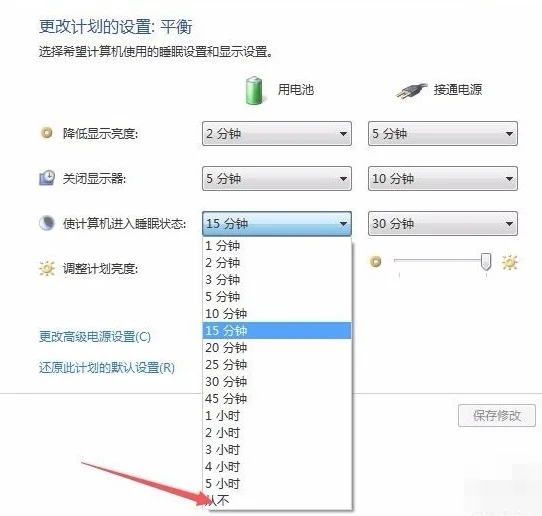Click the green battery icon

coord(254,91)
